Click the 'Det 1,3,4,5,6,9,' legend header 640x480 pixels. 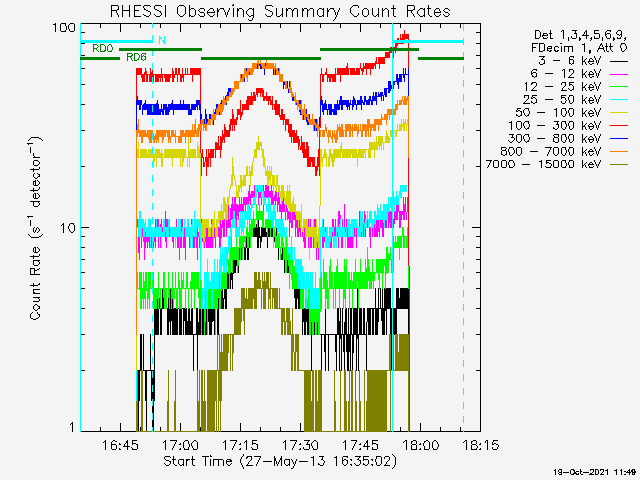[x=580, y=35]
